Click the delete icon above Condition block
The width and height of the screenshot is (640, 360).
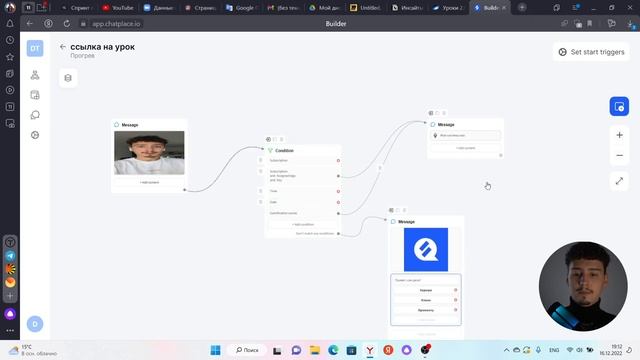coord(281,140)
